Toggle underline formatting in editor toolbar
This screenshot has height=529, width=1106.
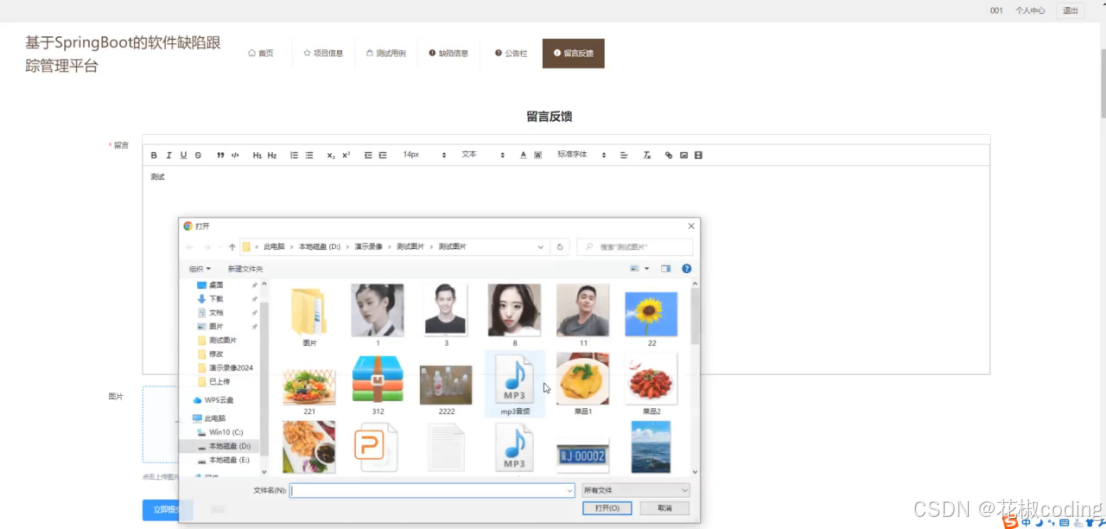(x=183, y=155)
